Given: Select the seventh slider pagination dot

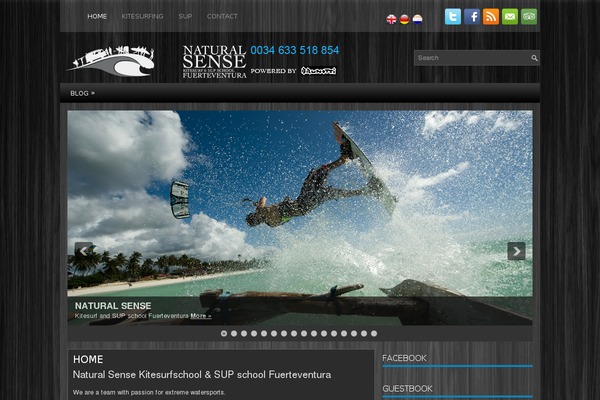Looking at the screenshot, I should [x=284, y=333].
